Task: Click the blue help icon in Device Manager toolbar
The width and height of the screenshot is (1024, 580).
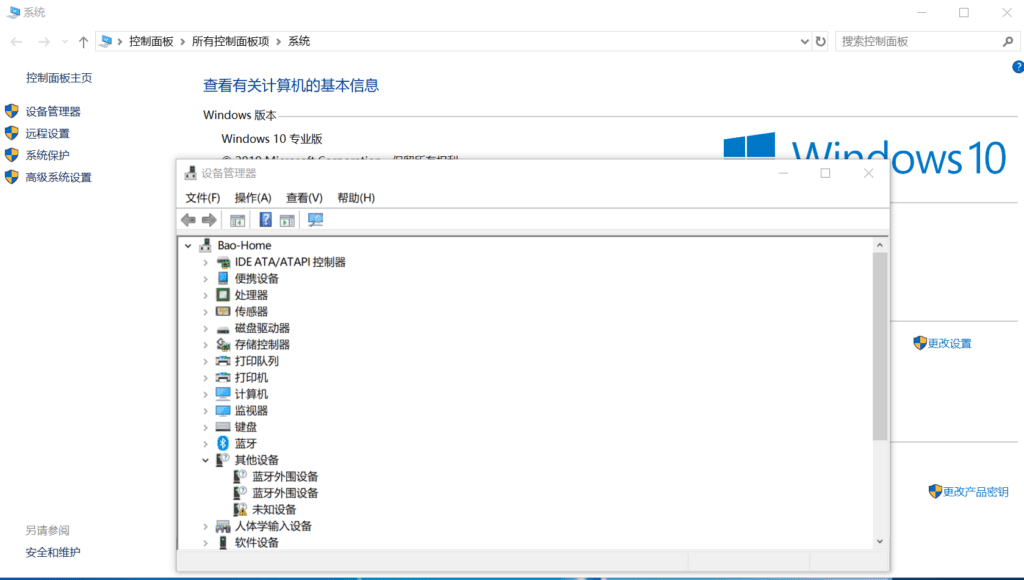Action: (x=266, y=220)
